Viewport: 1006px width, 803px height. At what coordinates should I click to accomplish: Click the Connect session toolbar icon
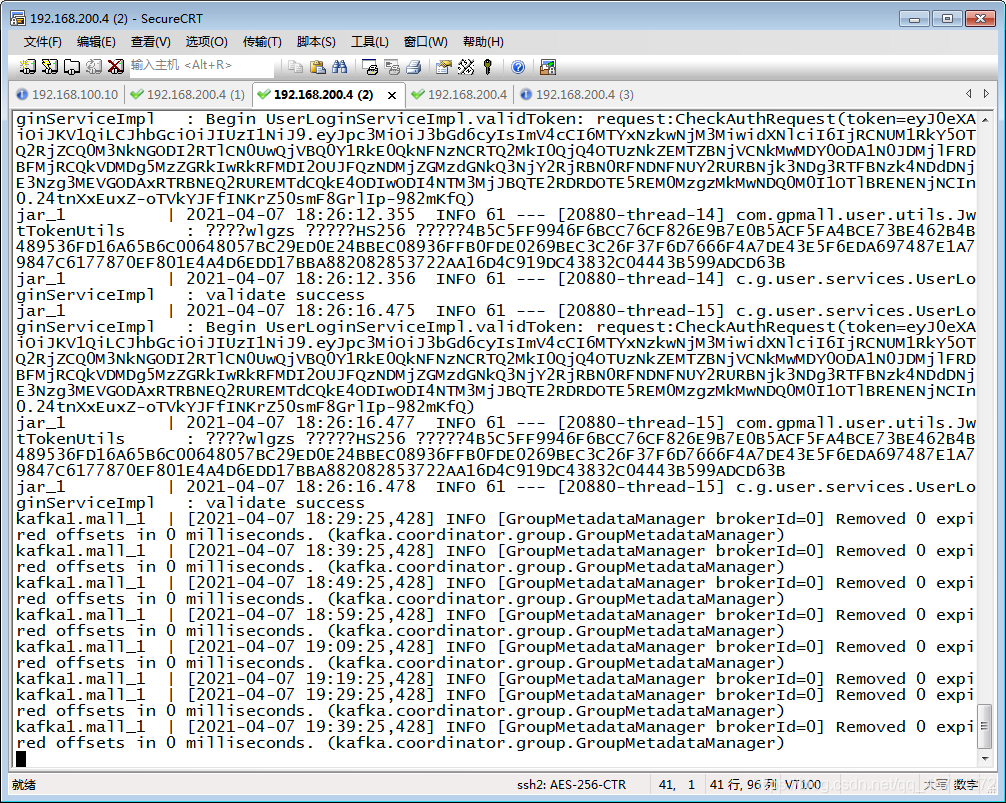click(28, 66)
